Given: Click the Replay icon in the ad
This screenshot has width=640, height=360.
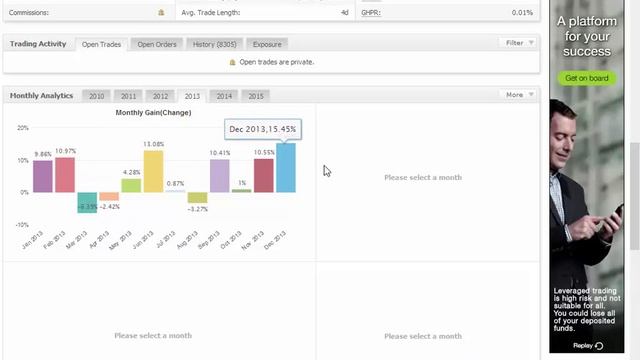Looking at the screenshot, I should [599, 346].
